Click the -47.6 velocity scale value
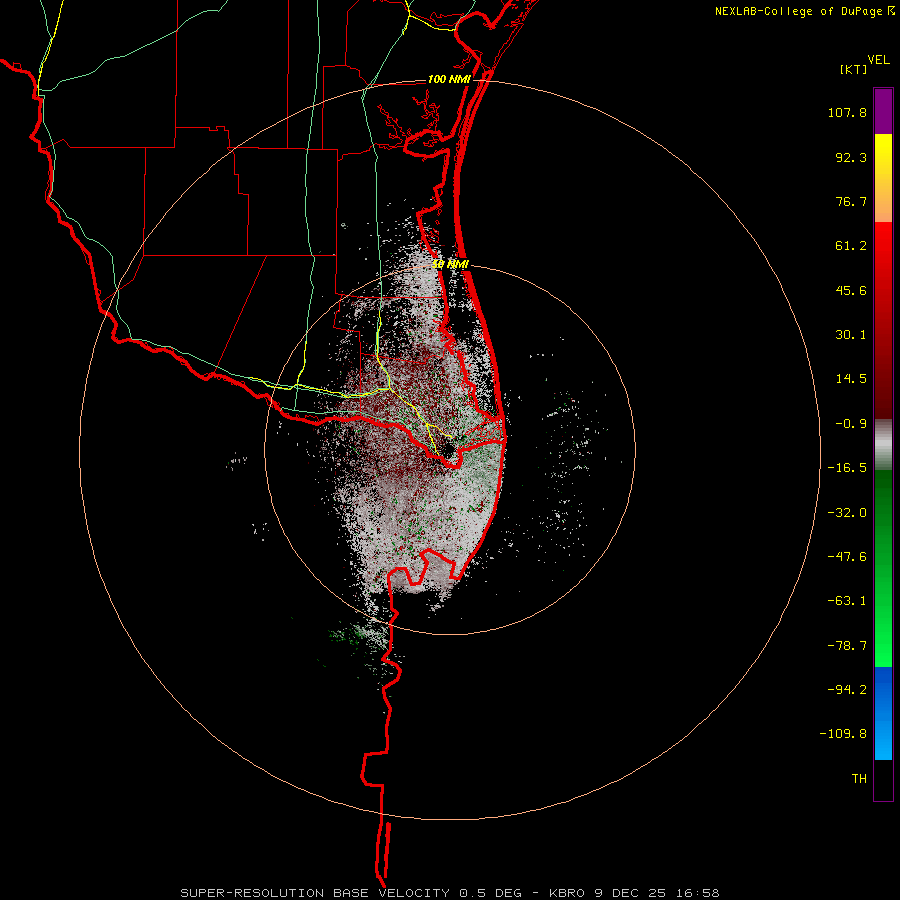The height and width of the screenshot is (900, 900). pyautogui.click(x=847, y=557)
